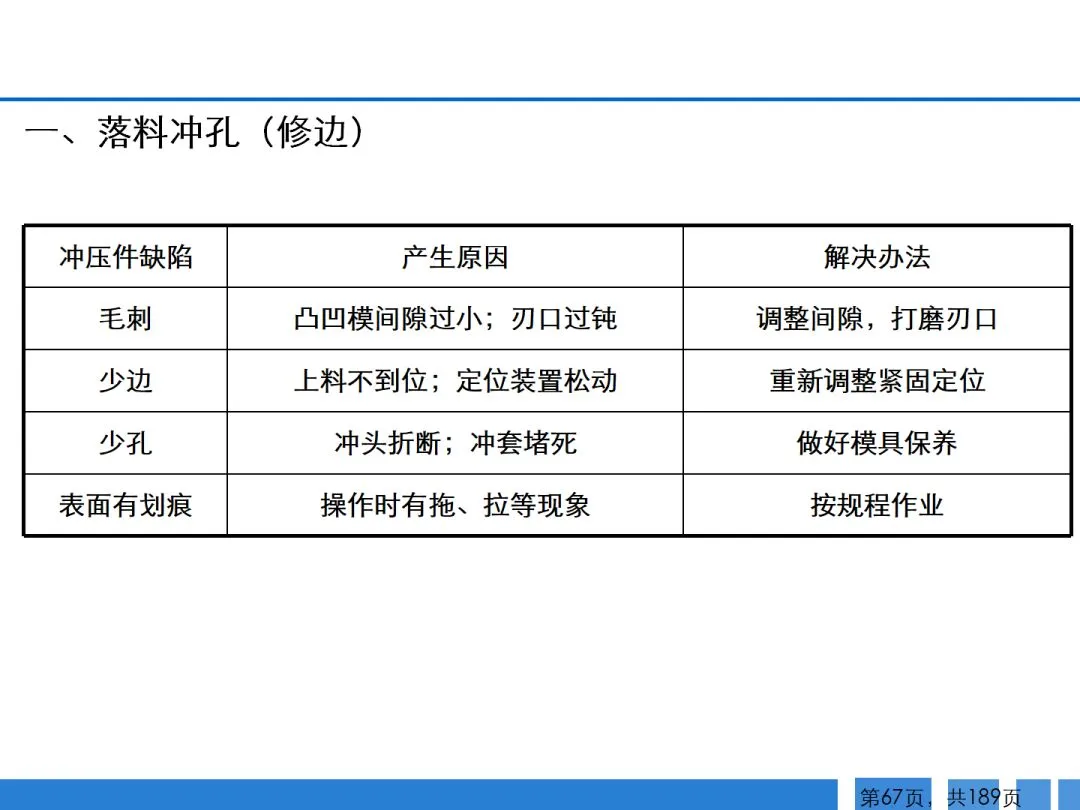Screen dimensions: 1080x810
Task: Click the defect cell 毛刺
Action: (x=126, y=318)
